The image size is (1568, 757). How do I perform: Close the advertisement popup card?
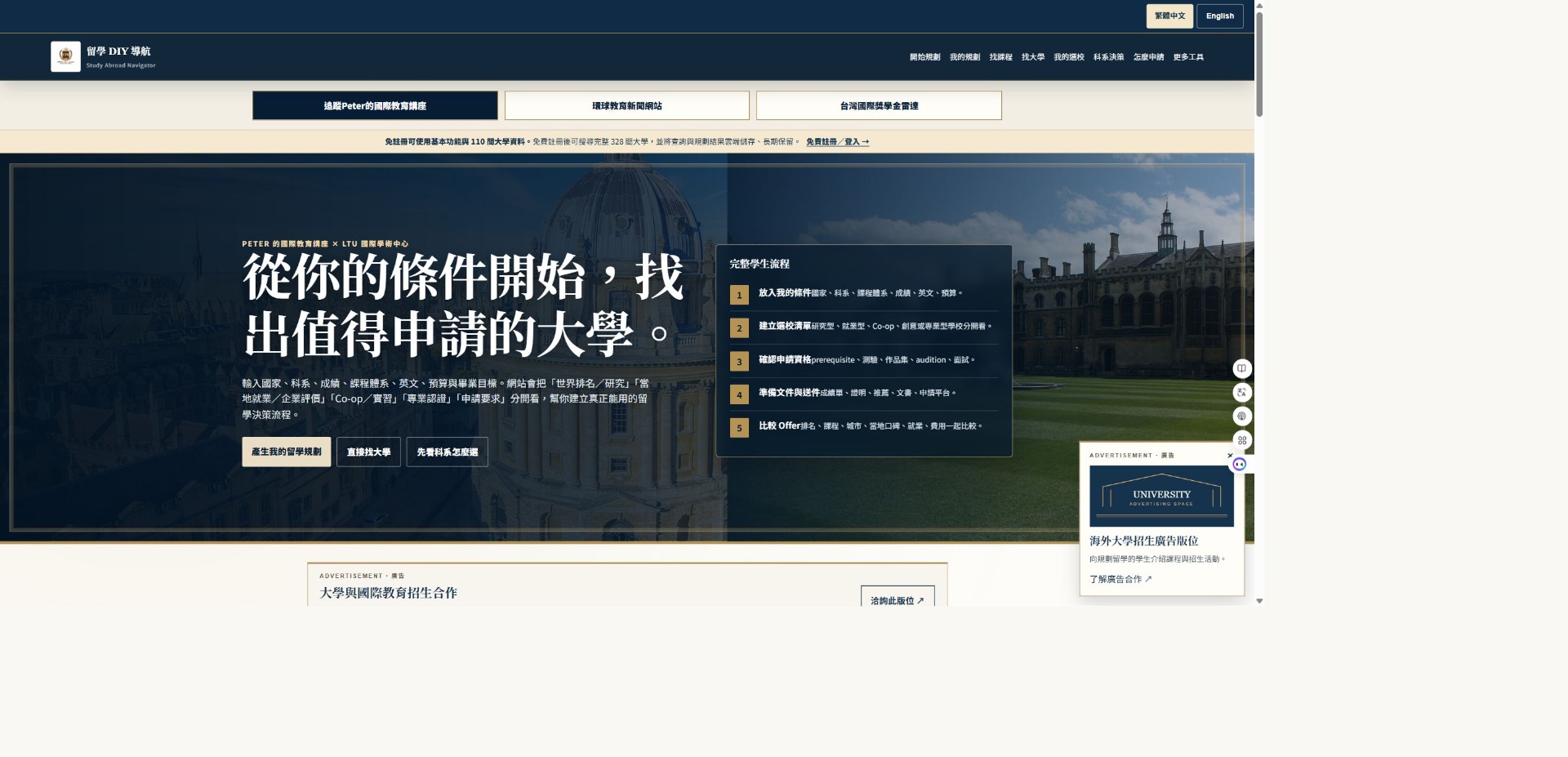coord(1230,455)
